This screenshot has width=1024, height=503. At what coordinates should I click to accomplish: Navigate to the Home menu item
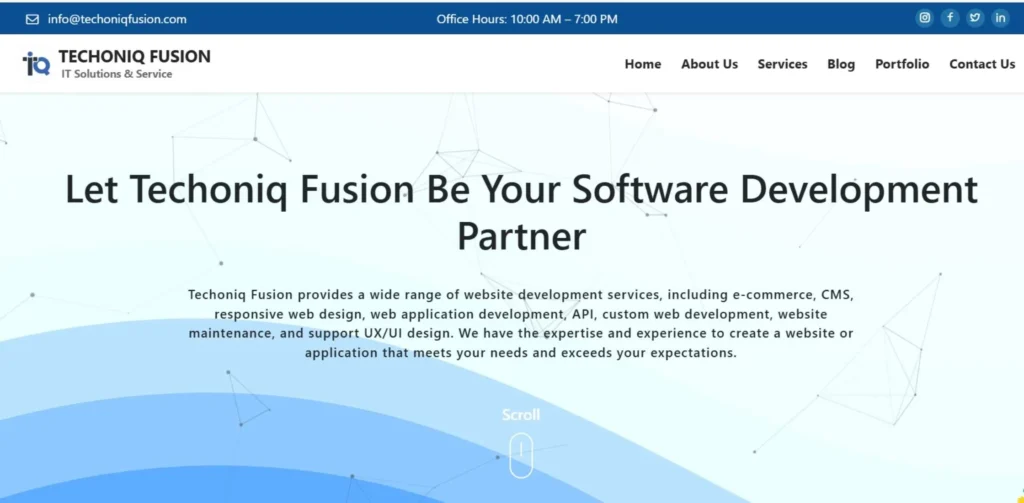(643, 64)
